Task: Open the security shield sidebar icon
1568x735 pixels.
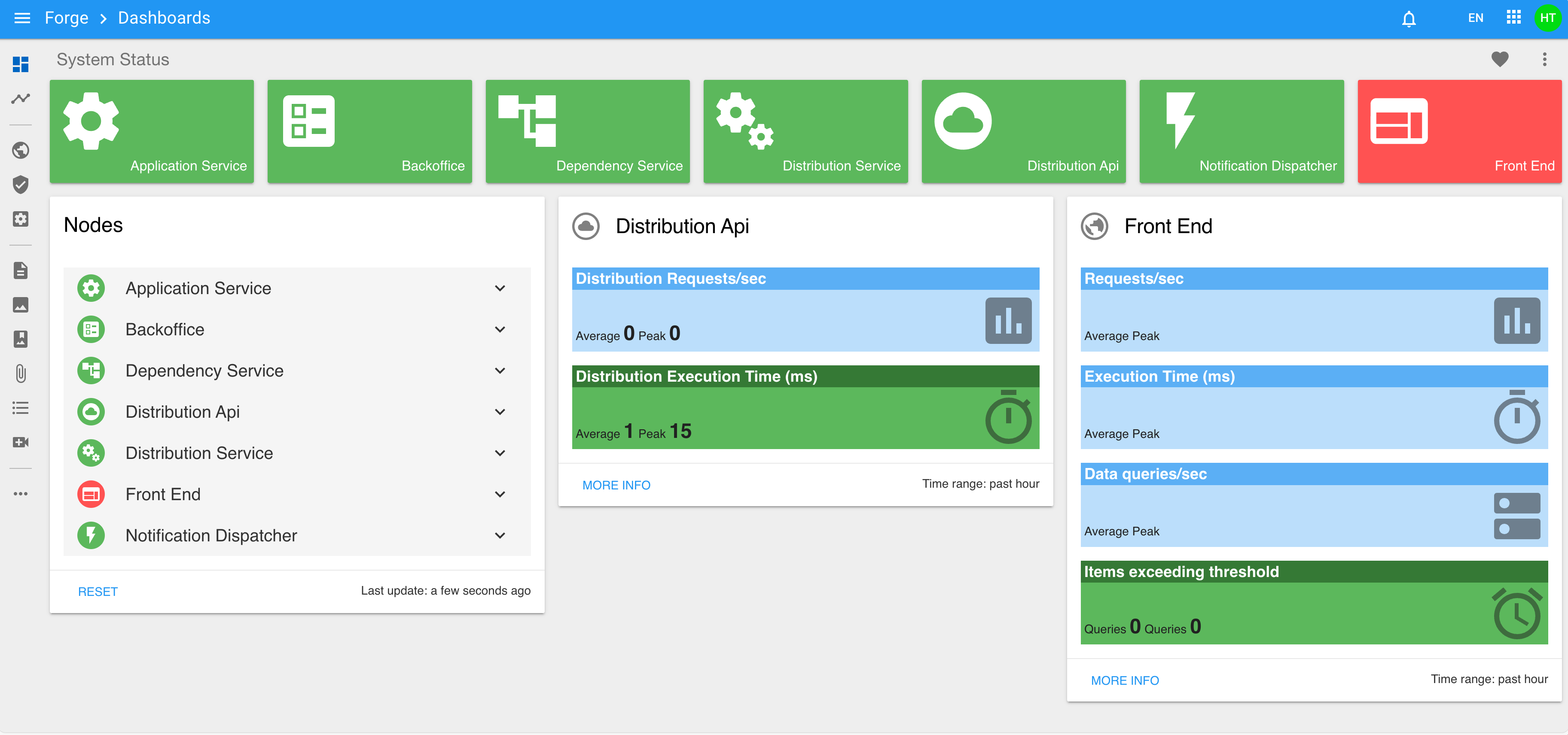Action: click(x=21, y=184)
